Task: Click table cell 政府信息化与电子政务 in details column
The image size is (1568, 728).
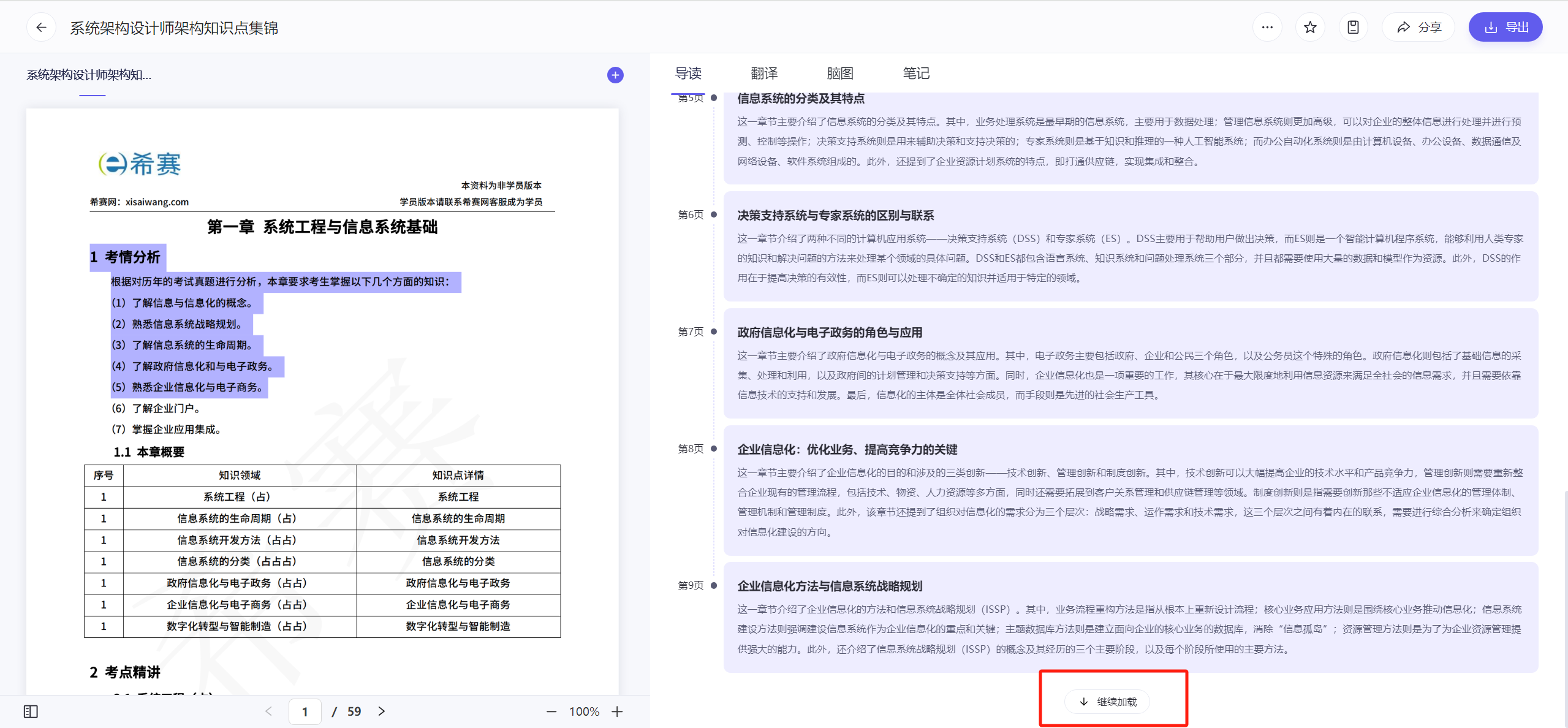Action: tap(458, 583)
